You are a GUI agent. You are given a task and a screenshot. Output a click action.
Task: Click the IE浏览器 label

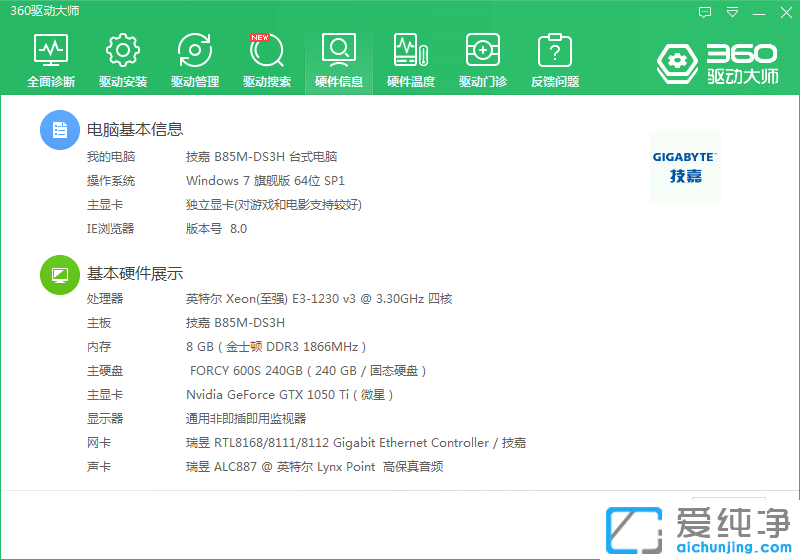click(110, 228)
